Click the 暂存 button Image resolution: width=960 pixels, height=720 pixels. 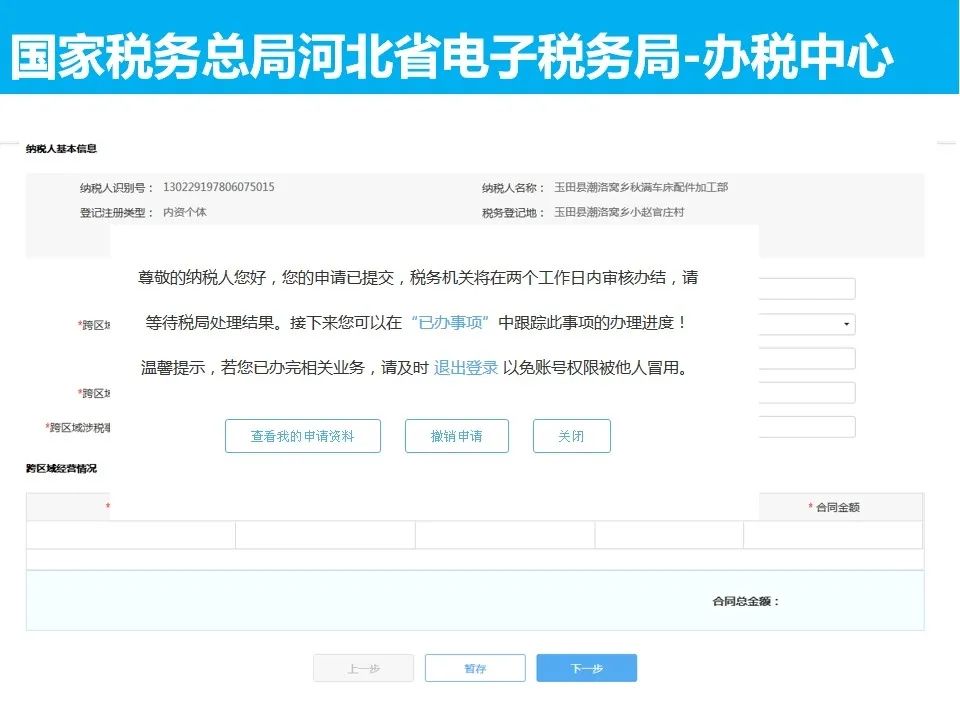click(x=475, y=668)
